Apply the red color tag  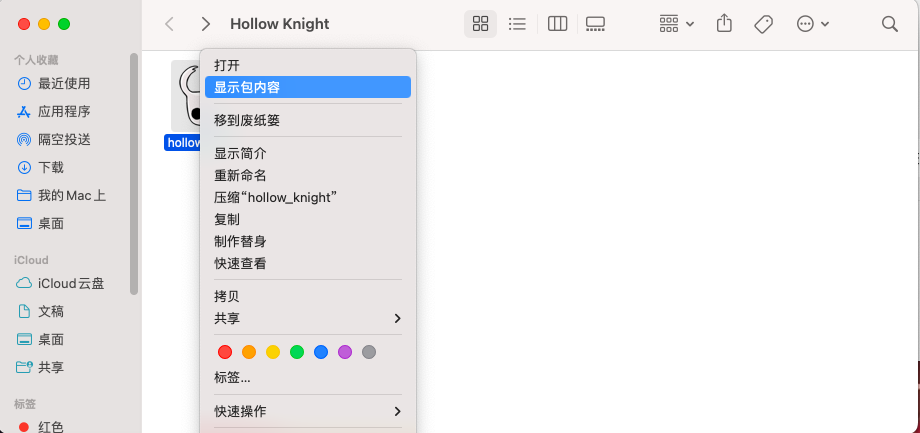[x=225, y=352]
